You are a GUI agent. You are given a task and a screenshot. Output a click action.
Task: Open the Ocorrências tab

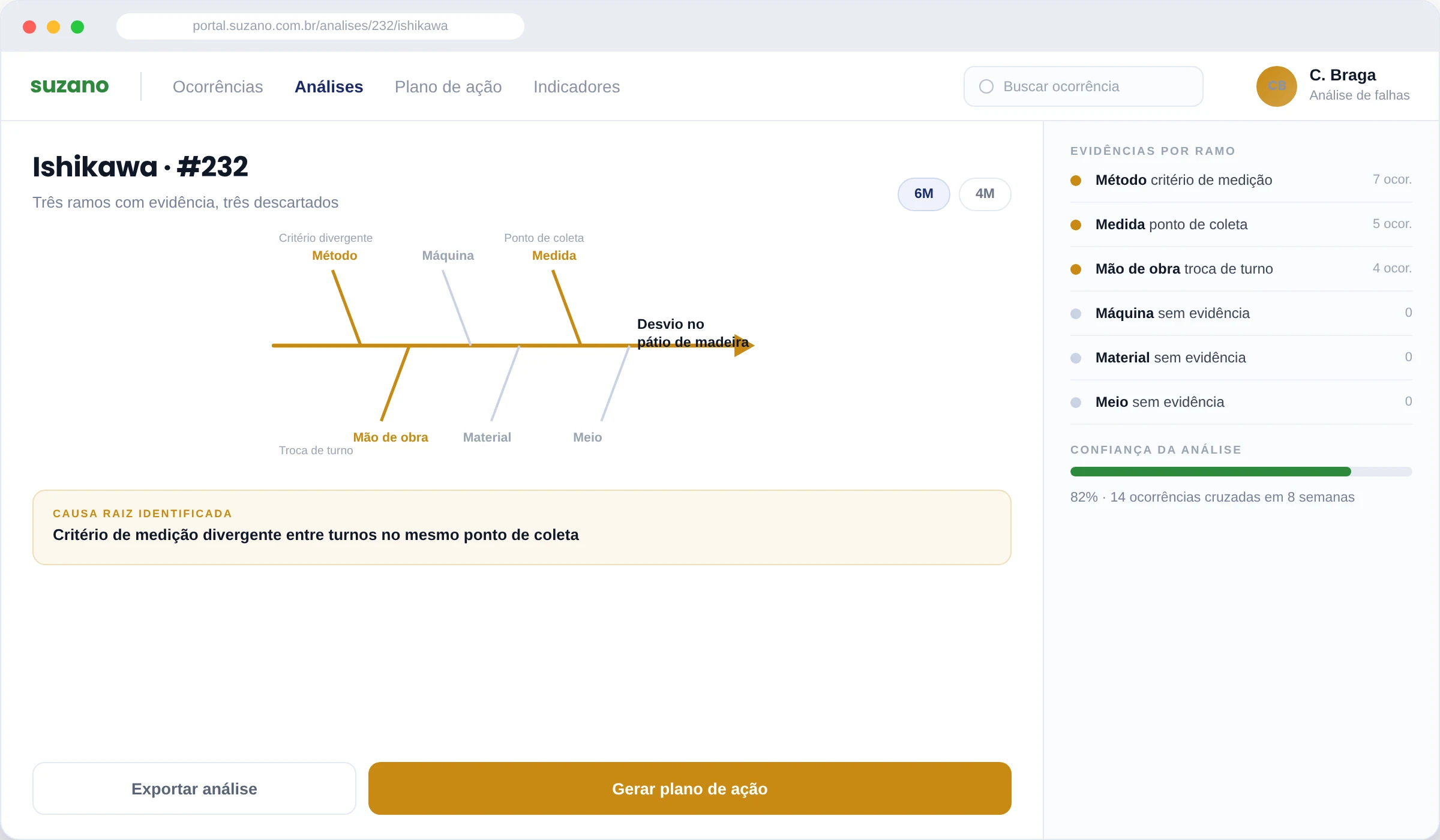click(218, 86)
